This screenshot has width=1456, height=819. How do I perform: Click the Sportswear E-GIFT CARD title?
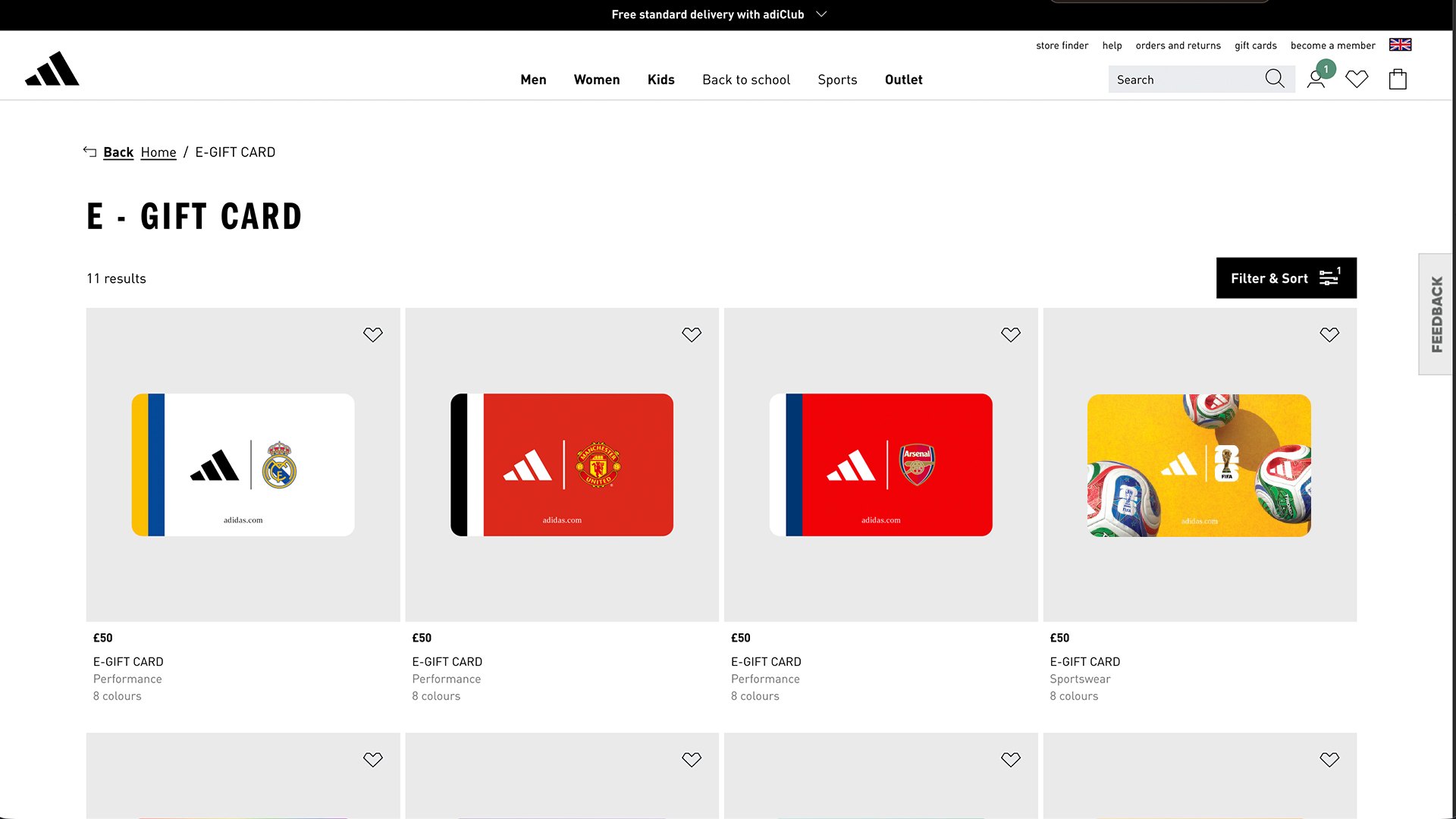tap(1084, 662)
